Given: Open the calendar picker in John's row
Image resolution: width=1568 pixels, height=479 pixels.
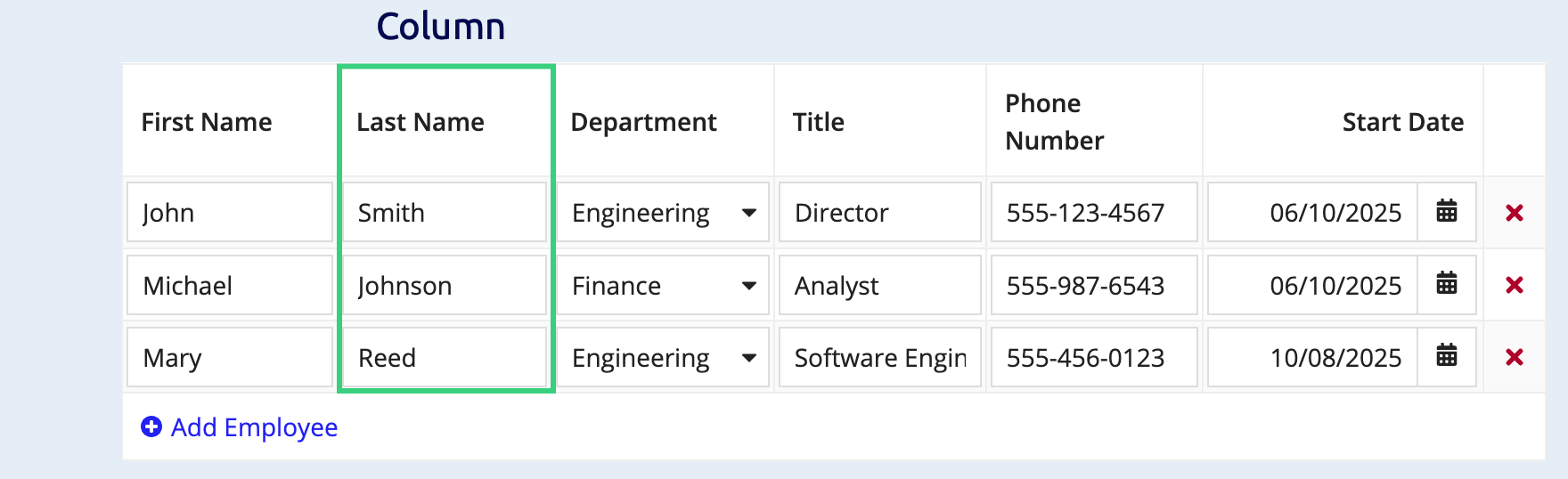Looking at the screenshot, I should click(1447, 212).
